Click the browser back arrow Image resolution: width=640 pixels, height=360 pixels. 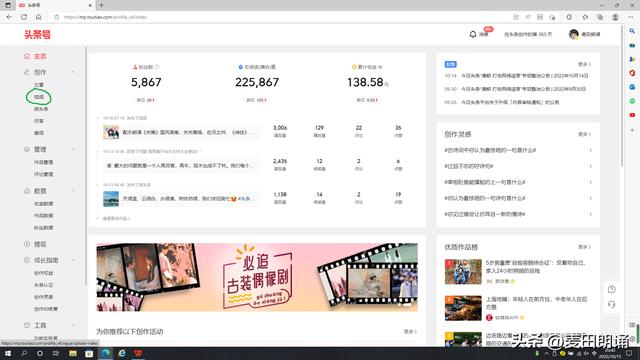tap(9, 17)
